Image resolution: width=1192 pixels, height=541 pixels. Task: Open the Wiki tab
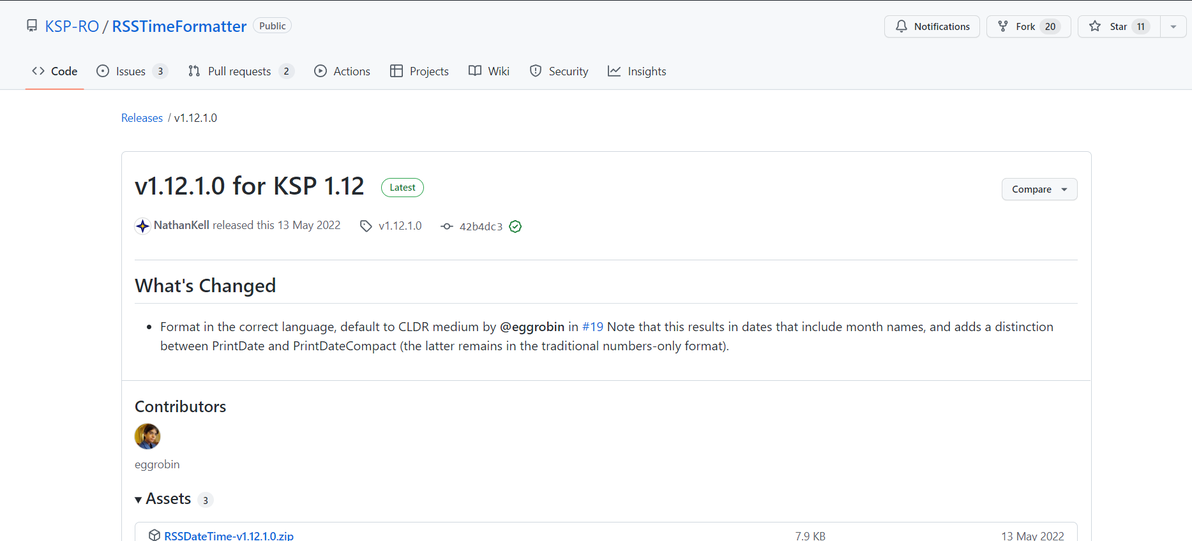pos(489,71)
